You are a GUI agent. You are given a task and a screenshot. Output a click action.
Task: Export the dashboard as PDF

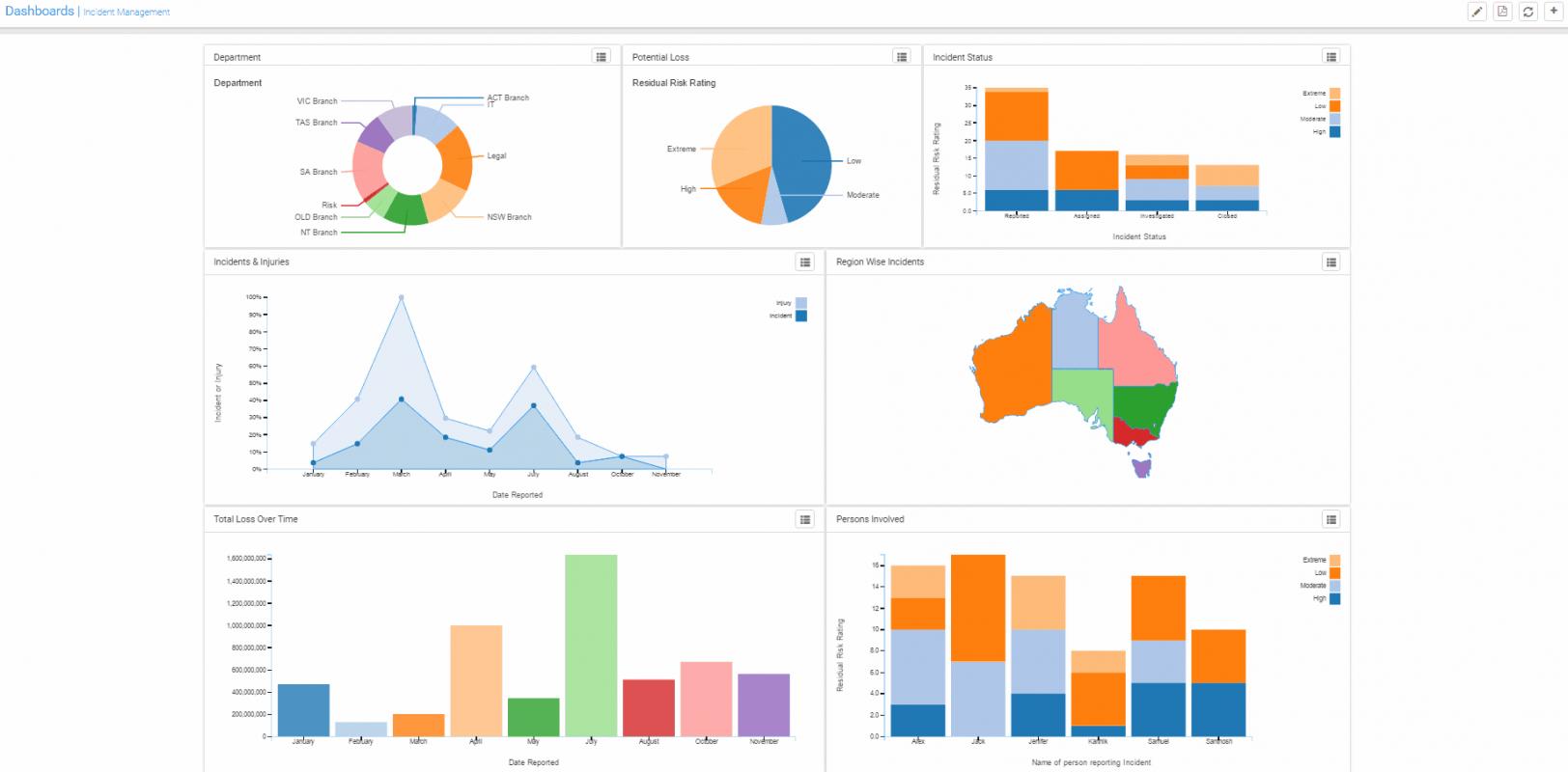1502,12
